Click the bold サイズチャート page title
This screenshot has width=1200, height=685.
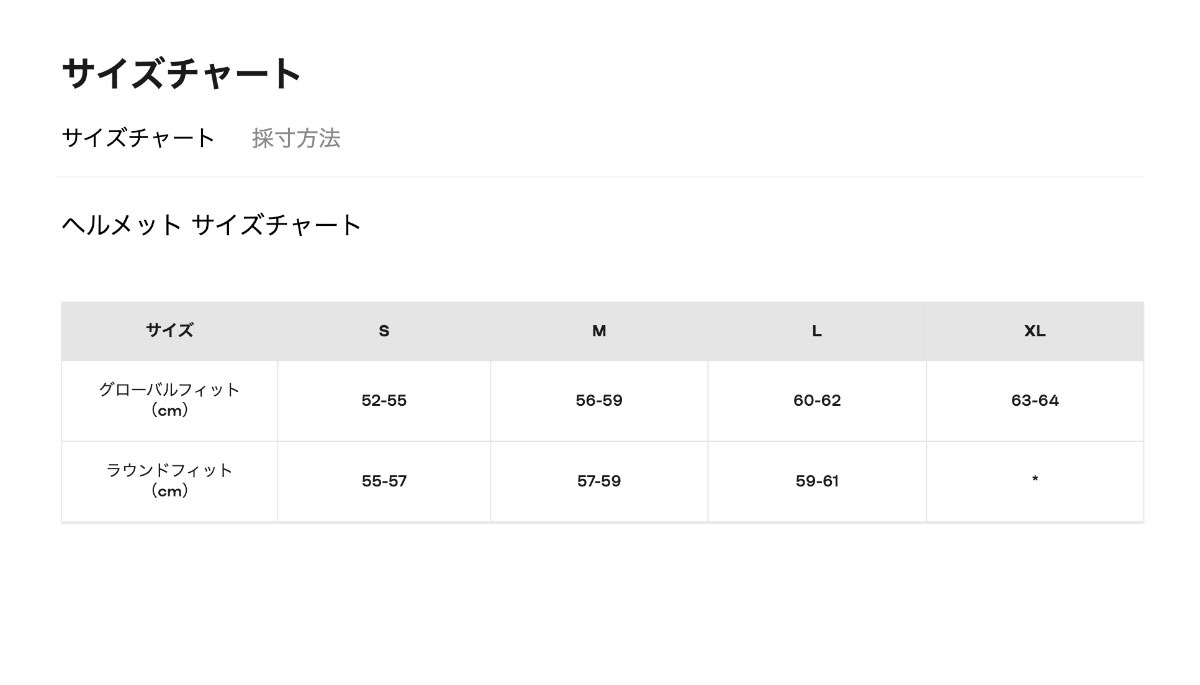click(x=181, y=74)
